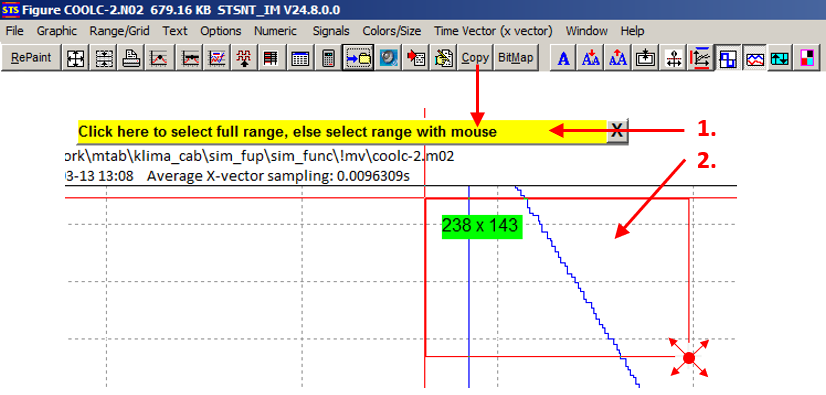The image size is (826, 395).
Task: Click the green 238 x 143 size label
Action: point(481,226)
